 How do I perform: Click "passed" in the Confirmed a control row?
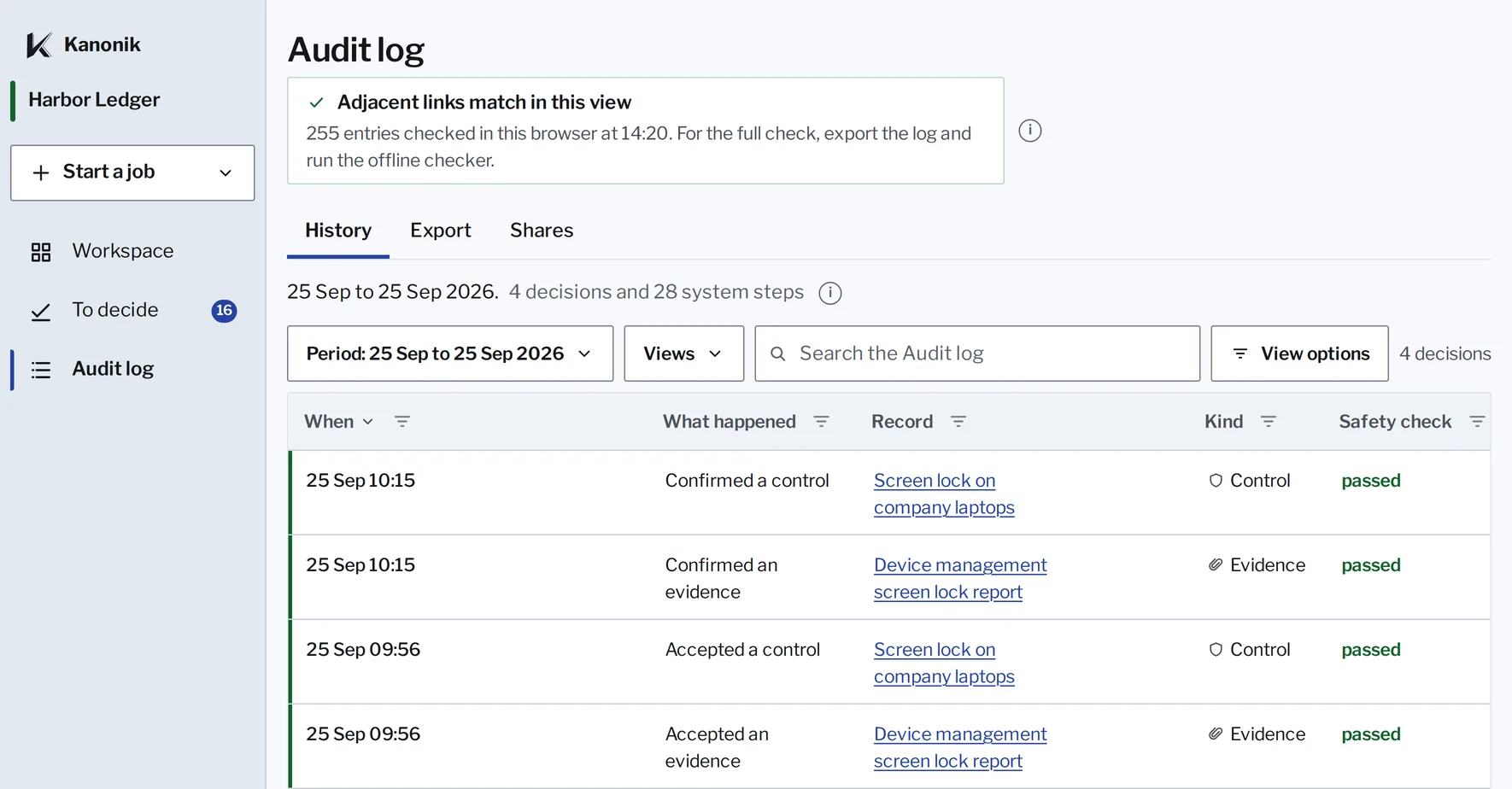tap(1371, 481)
